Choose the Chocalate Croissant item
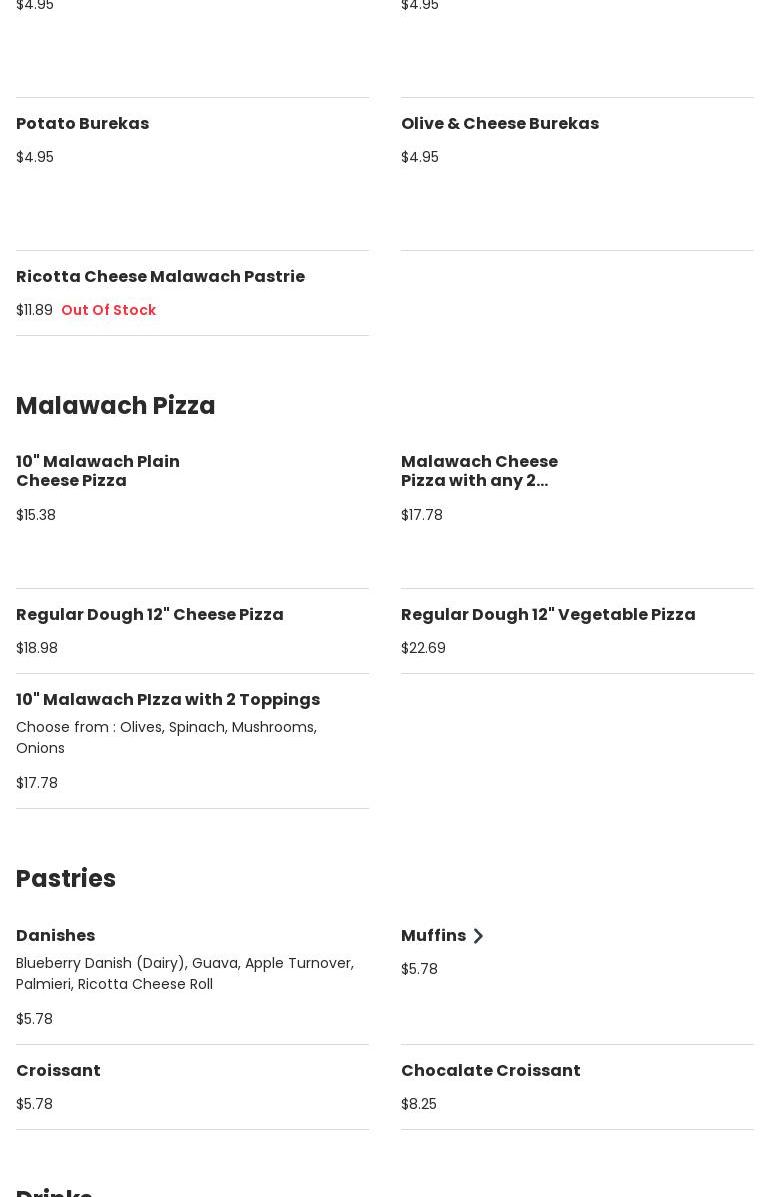The height and width of the screenshot is (1197, 770). pos(490,1071)
